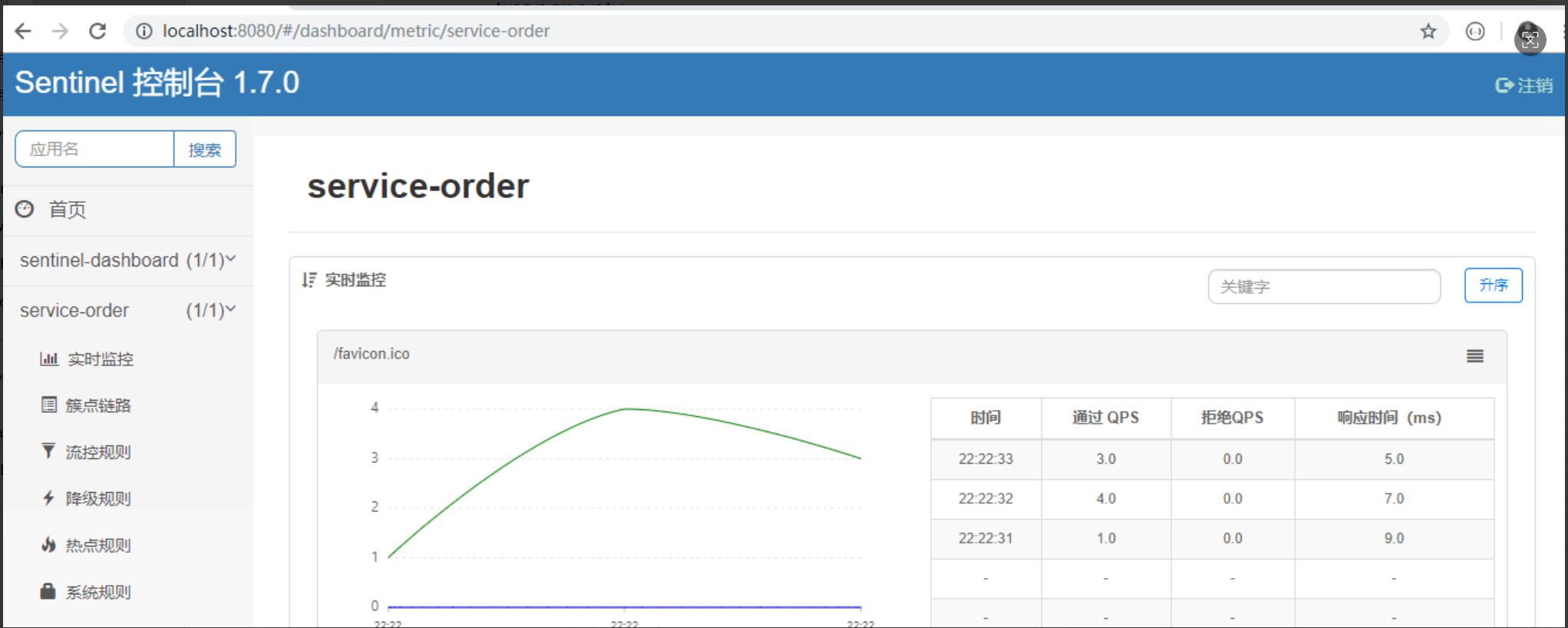This screenshot has width=1568, height=628.
Task: Click the list icon beside 簇点链路
Action: pyautogui.click(x=49, y=405)
